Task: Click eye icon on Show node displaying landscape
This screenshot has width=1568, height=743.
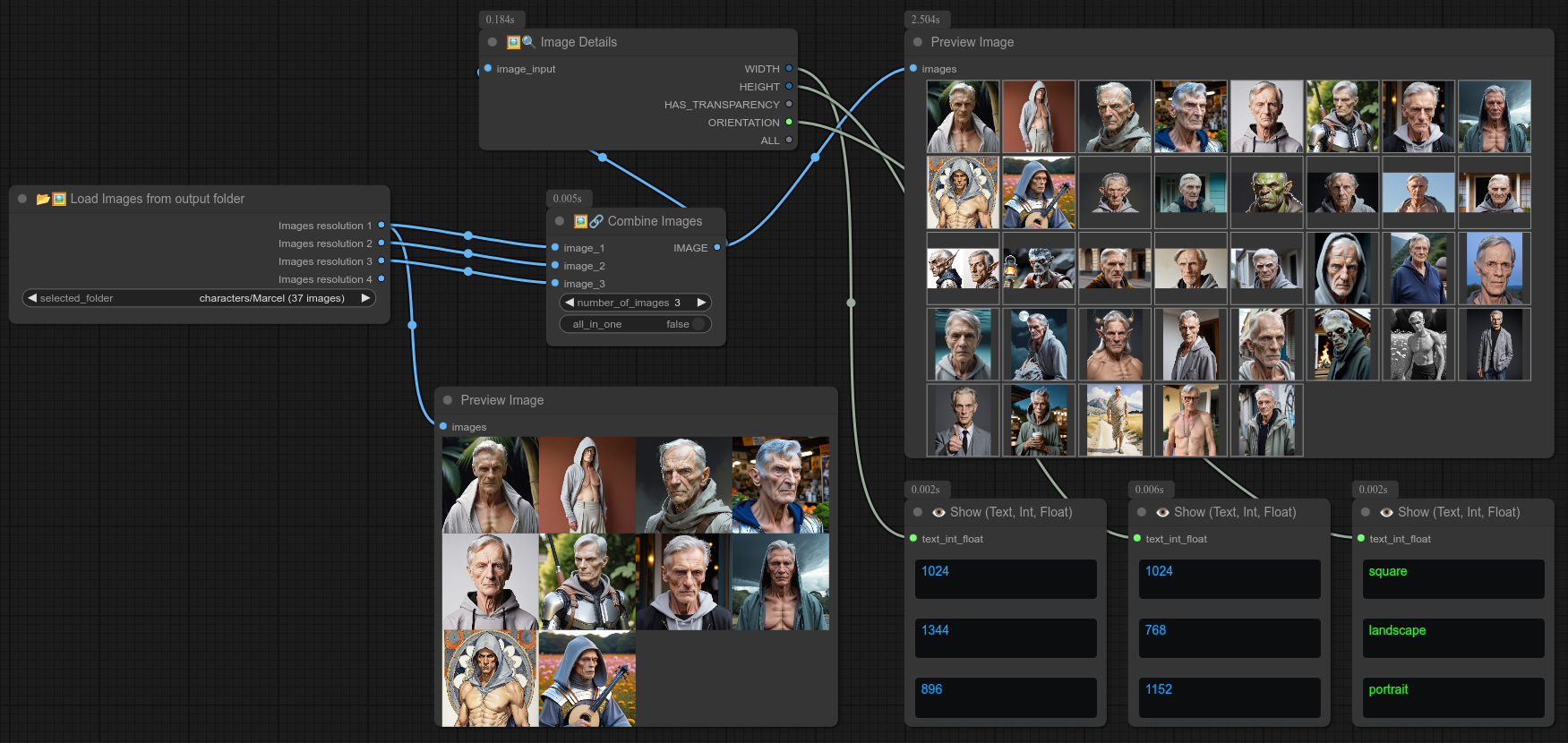Action: click(x=1386, y=512)
